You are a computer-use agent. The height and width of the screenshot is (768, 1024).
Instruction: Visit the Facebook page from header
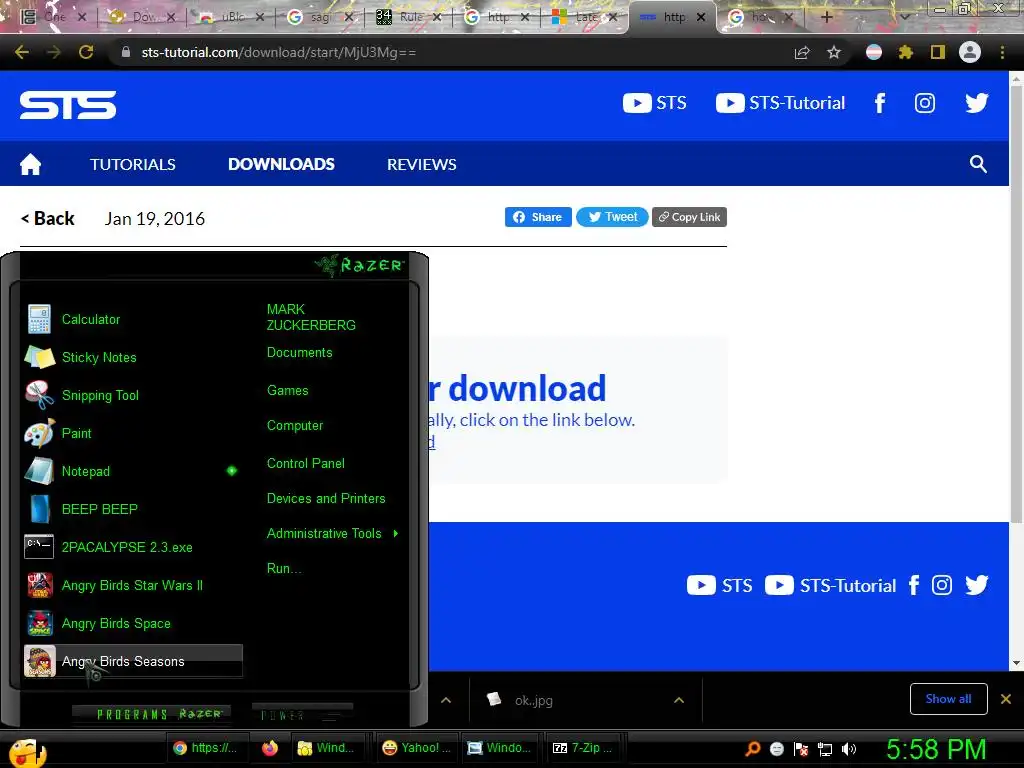coord(880,103)
